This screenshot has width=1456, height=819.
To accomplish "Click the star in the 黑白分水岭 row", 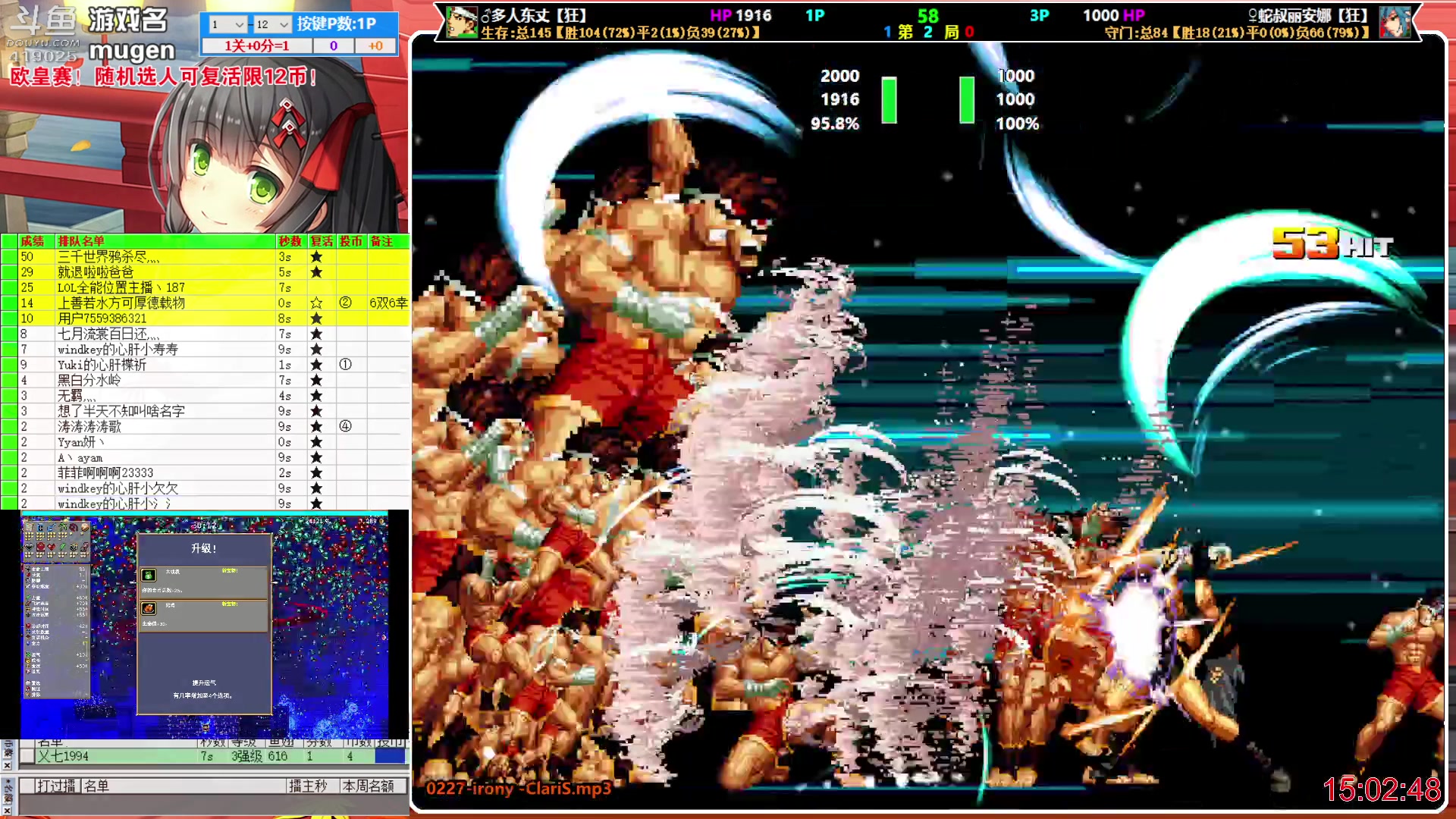I will 316,381.
